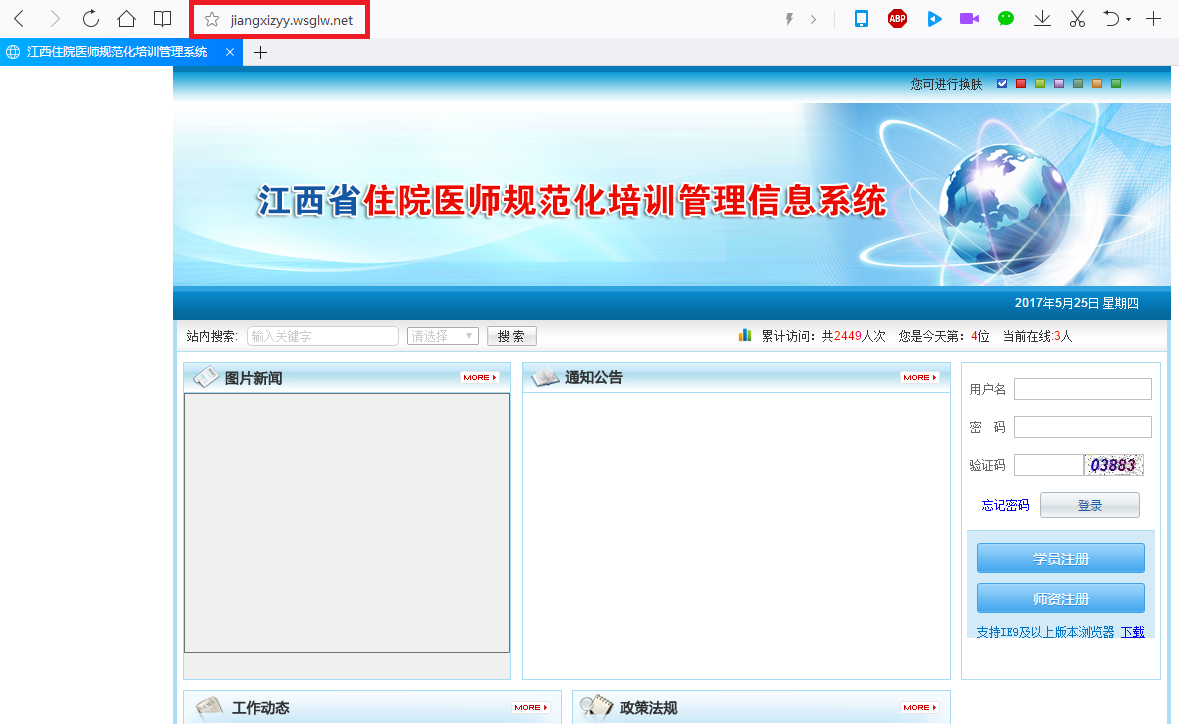Switch to the red skin theme
The image size is (1179, 724).
coord(1021,84)
